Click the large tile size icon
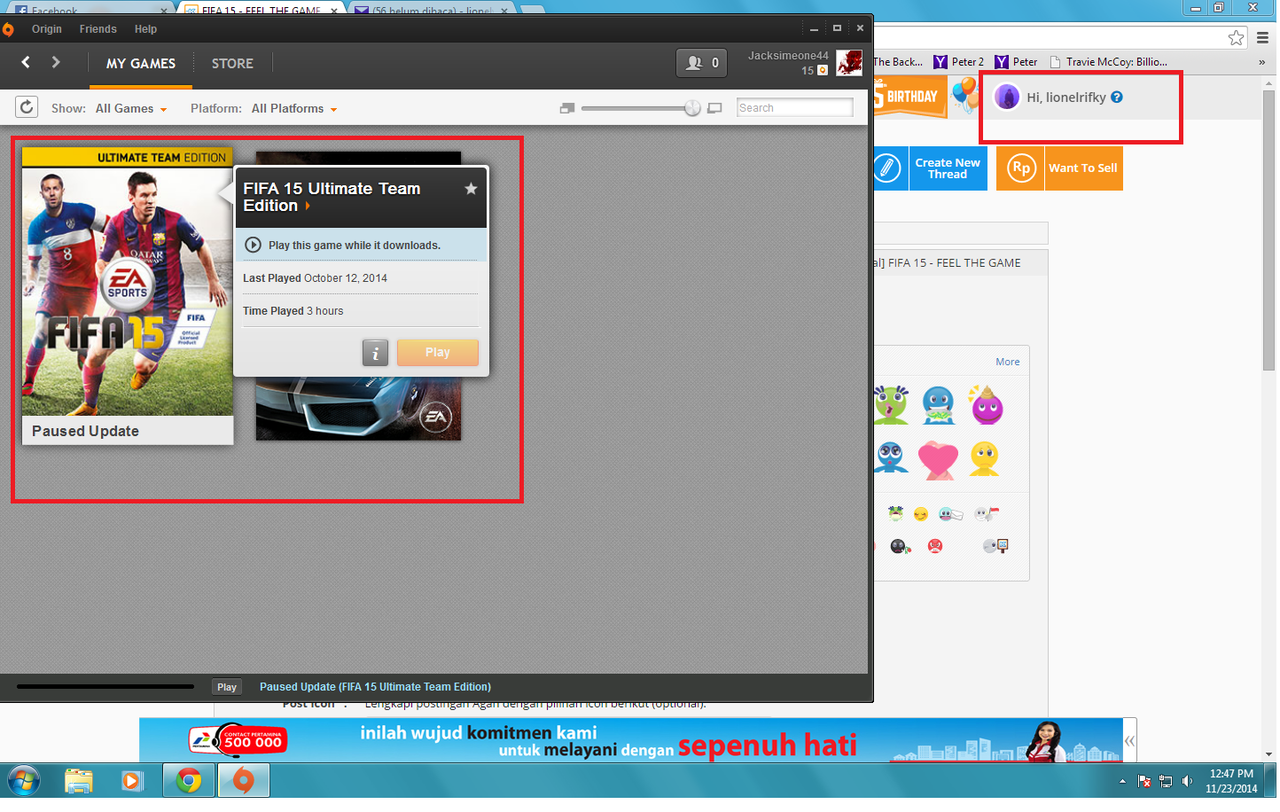The width and height of the screenshot is (1280, 812). pyautogui.click(x=714, y=108)
